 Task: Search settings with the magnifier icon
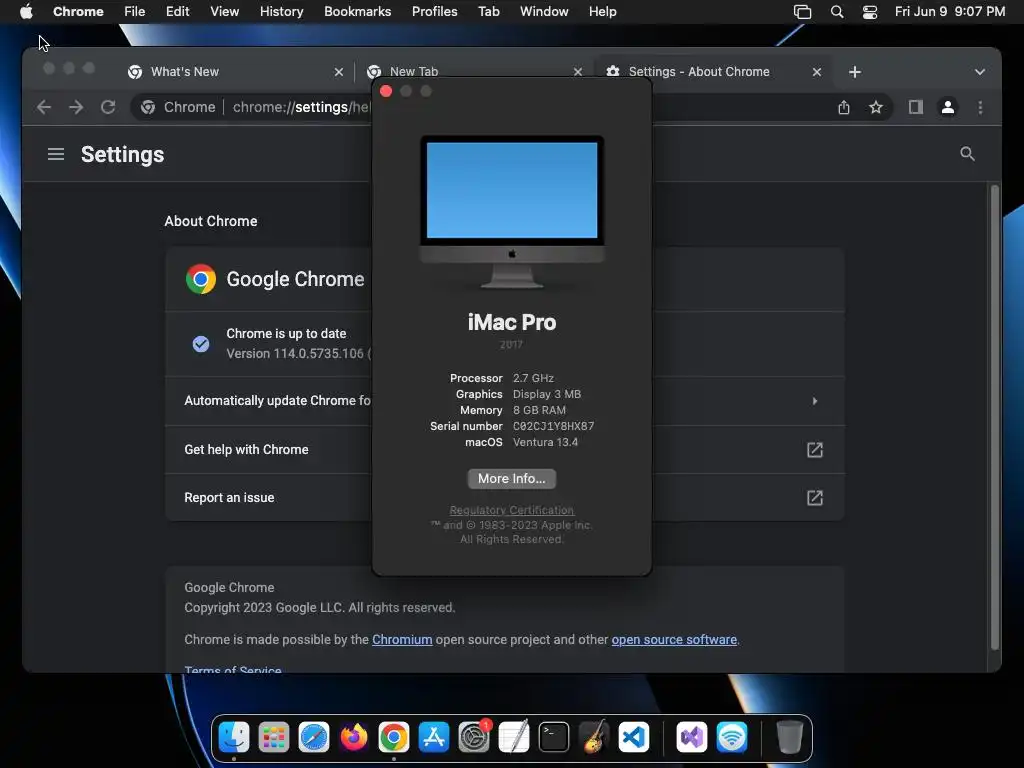967,154
